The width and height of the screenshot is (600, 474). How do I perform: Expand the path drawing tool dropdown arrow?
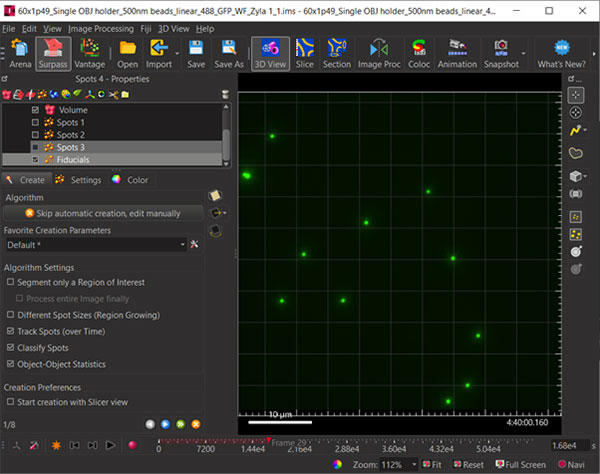coord(585,130)
